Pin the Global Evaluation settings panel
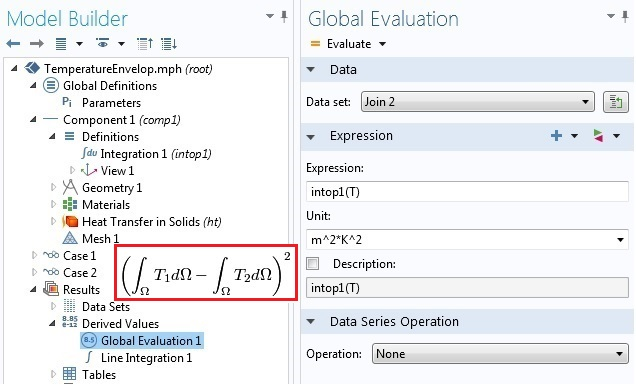Image resolution: width=636 pixels, height=386 pixels. 625,17
